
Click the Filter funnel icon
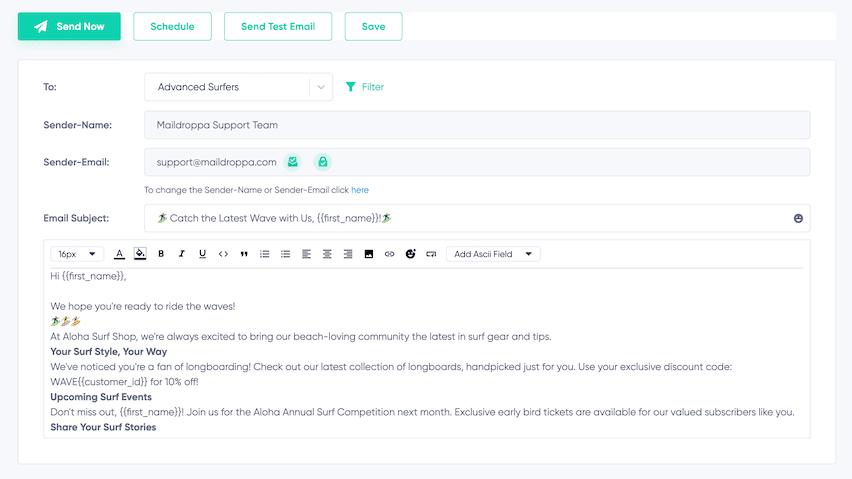coord(350,87)
